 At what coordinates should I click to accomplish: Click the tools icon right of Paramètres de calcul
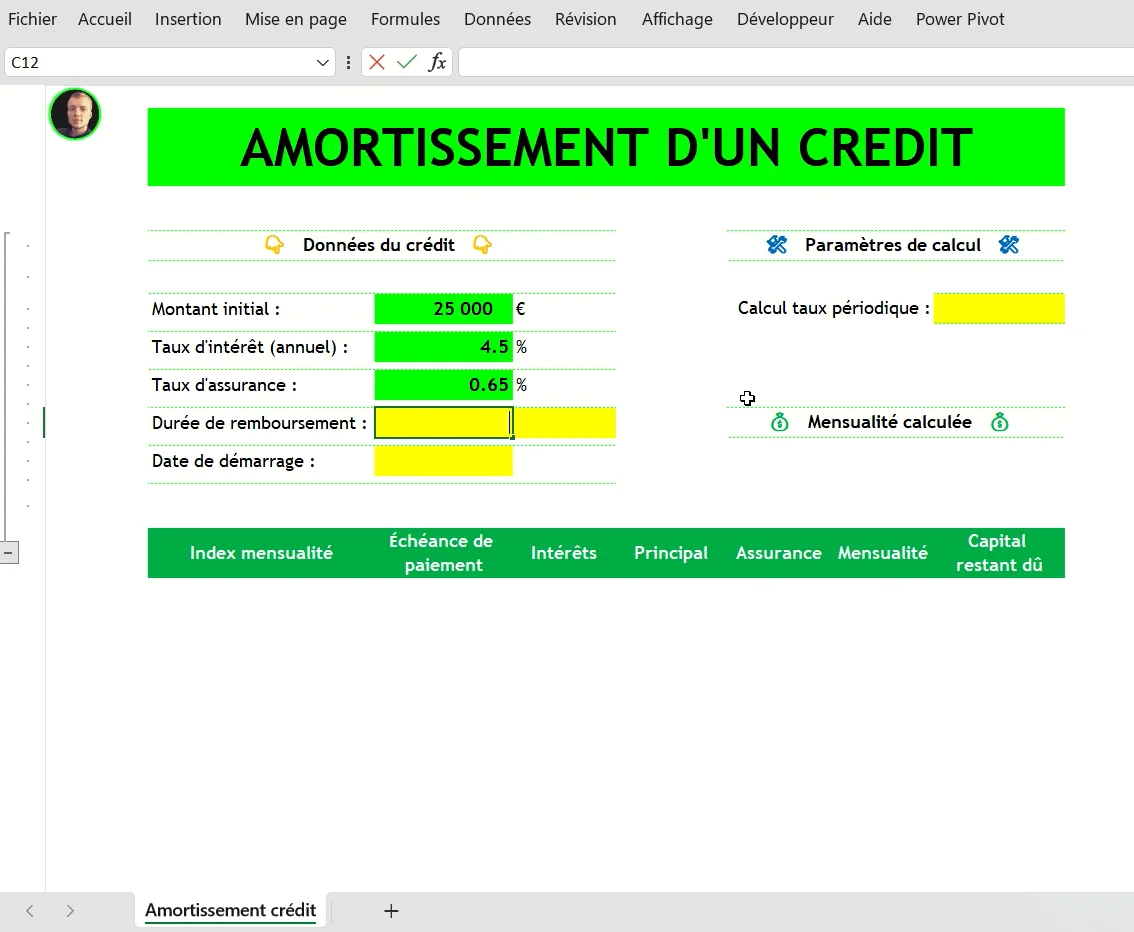[x=1009, y=244]
